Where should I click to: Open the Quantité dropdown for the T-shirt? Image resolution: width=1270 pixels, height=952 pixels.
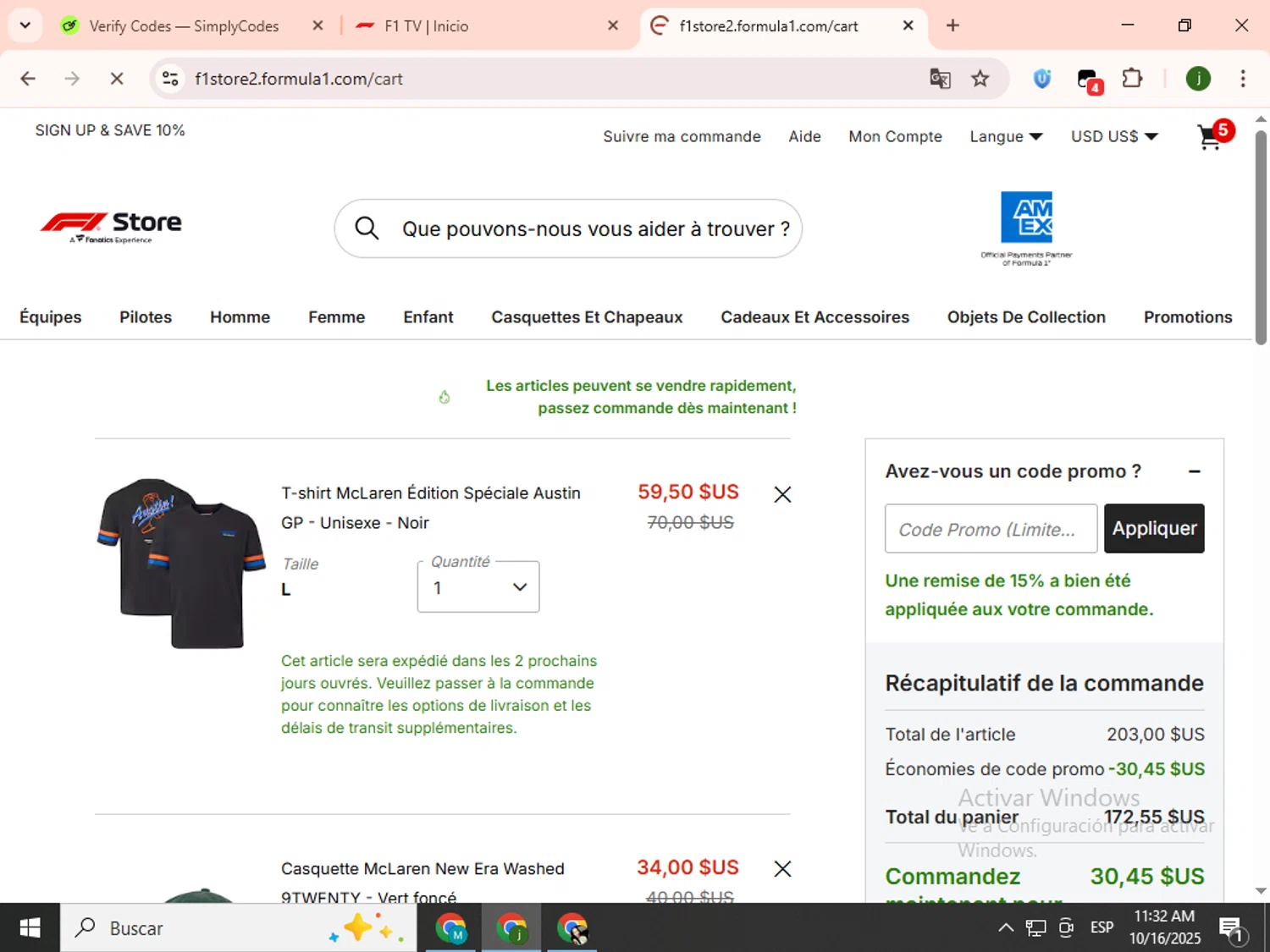(478, 586)
